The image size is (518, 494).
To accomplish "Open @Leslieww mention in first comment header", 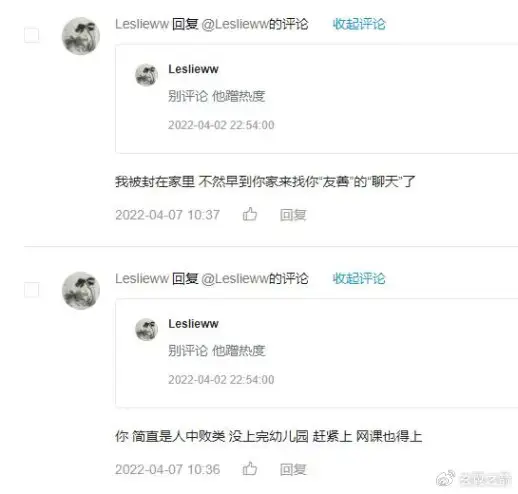I will pyautogui.click(x=235, y=24).
